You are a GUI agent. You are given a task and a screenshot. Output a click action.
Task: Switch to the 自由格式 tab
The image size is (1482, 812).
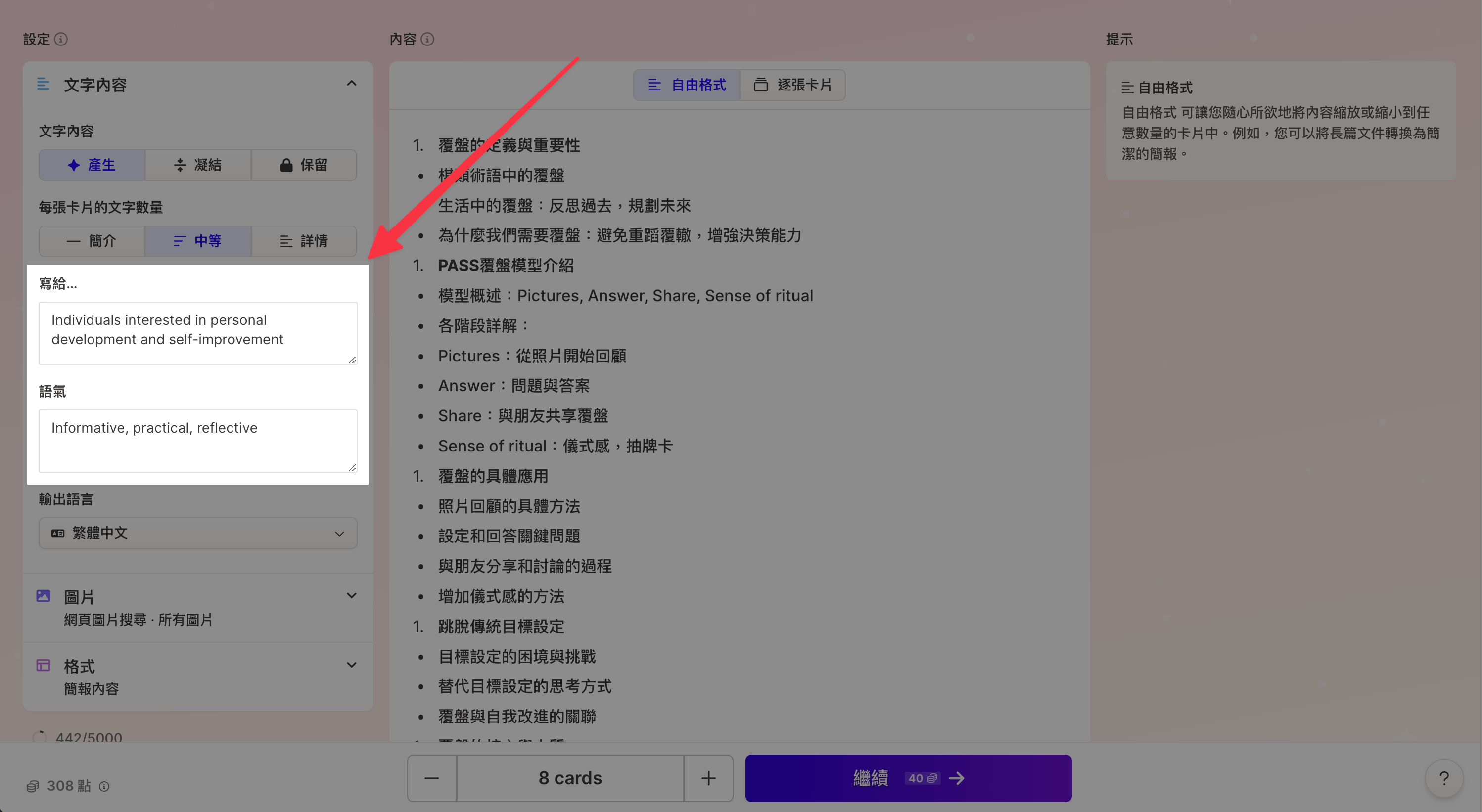(x=687, y=85)
